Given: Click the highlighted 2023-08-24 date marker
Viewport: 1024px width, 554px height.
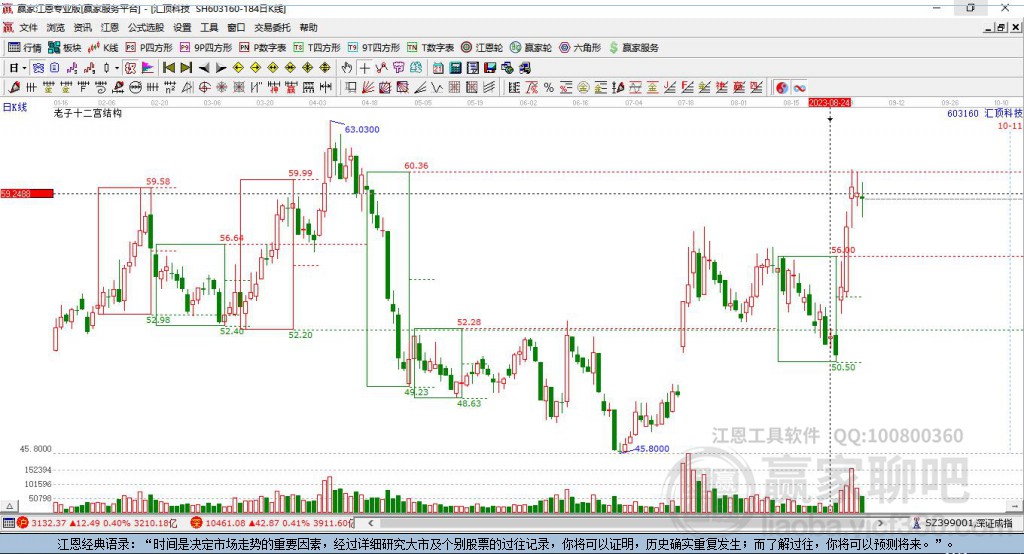Looking at the screenshot, I should pyautogui.click(x=829, y=103).
